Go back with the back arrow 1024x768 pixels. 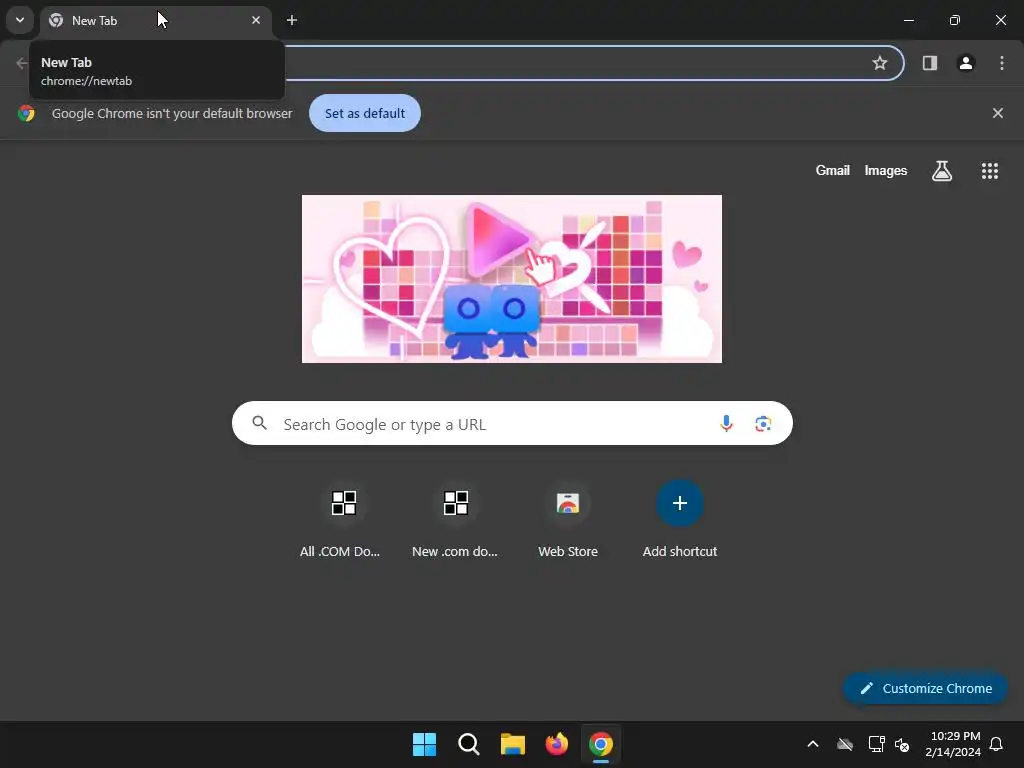(22, 63)
